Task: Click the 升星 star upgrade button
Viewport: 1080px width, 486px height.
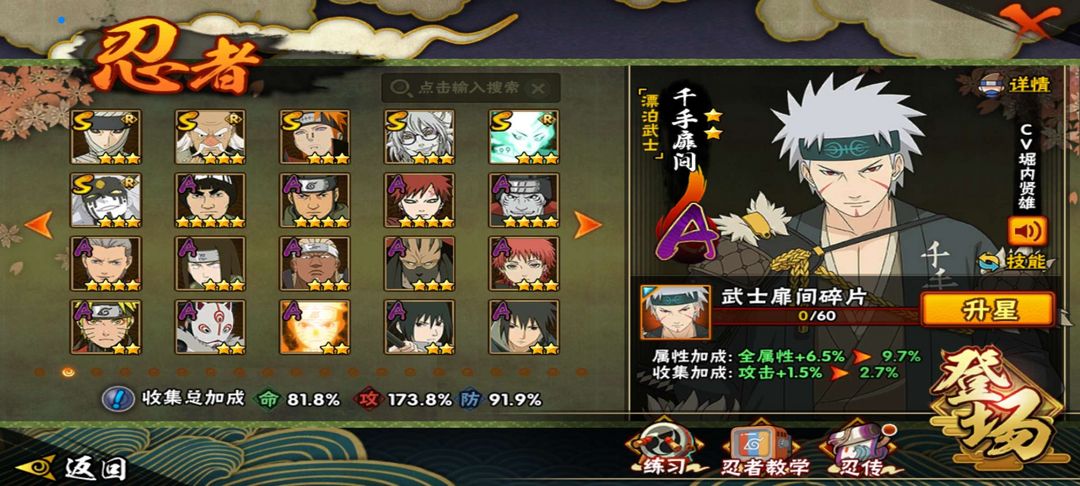Action: (x=987, y=310)
